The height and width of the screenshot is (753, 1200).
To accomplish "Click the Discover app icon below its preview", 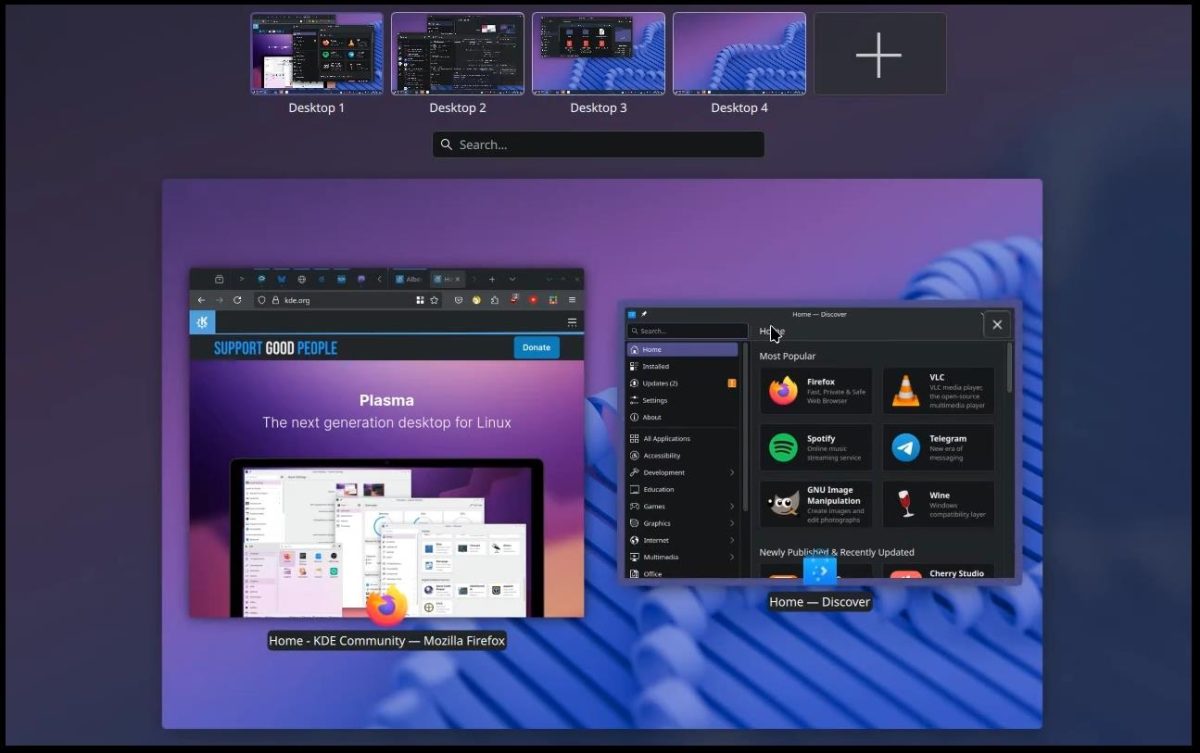I will point(819,571).
